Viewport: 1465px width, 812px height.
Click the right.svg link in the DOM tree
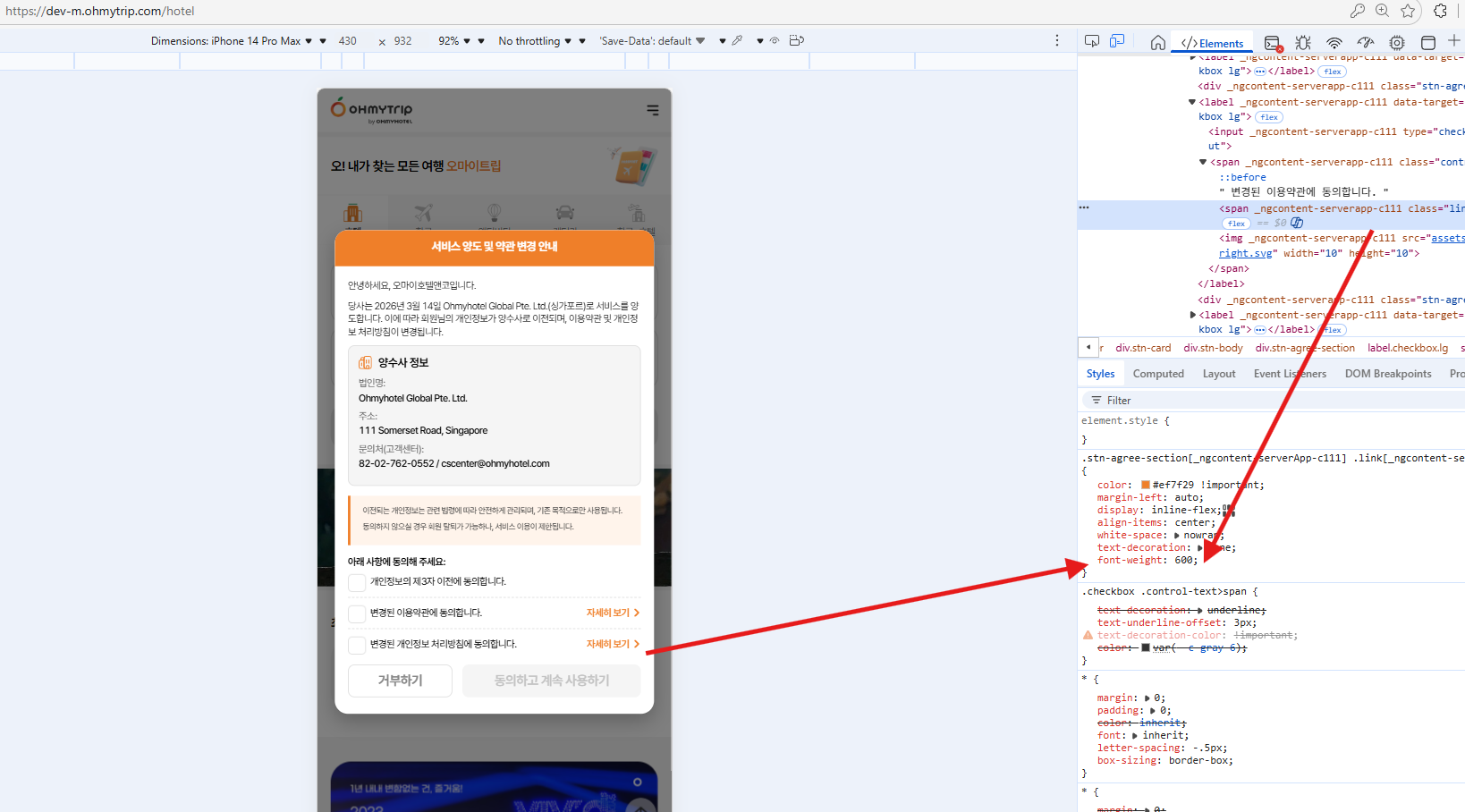1245,254
